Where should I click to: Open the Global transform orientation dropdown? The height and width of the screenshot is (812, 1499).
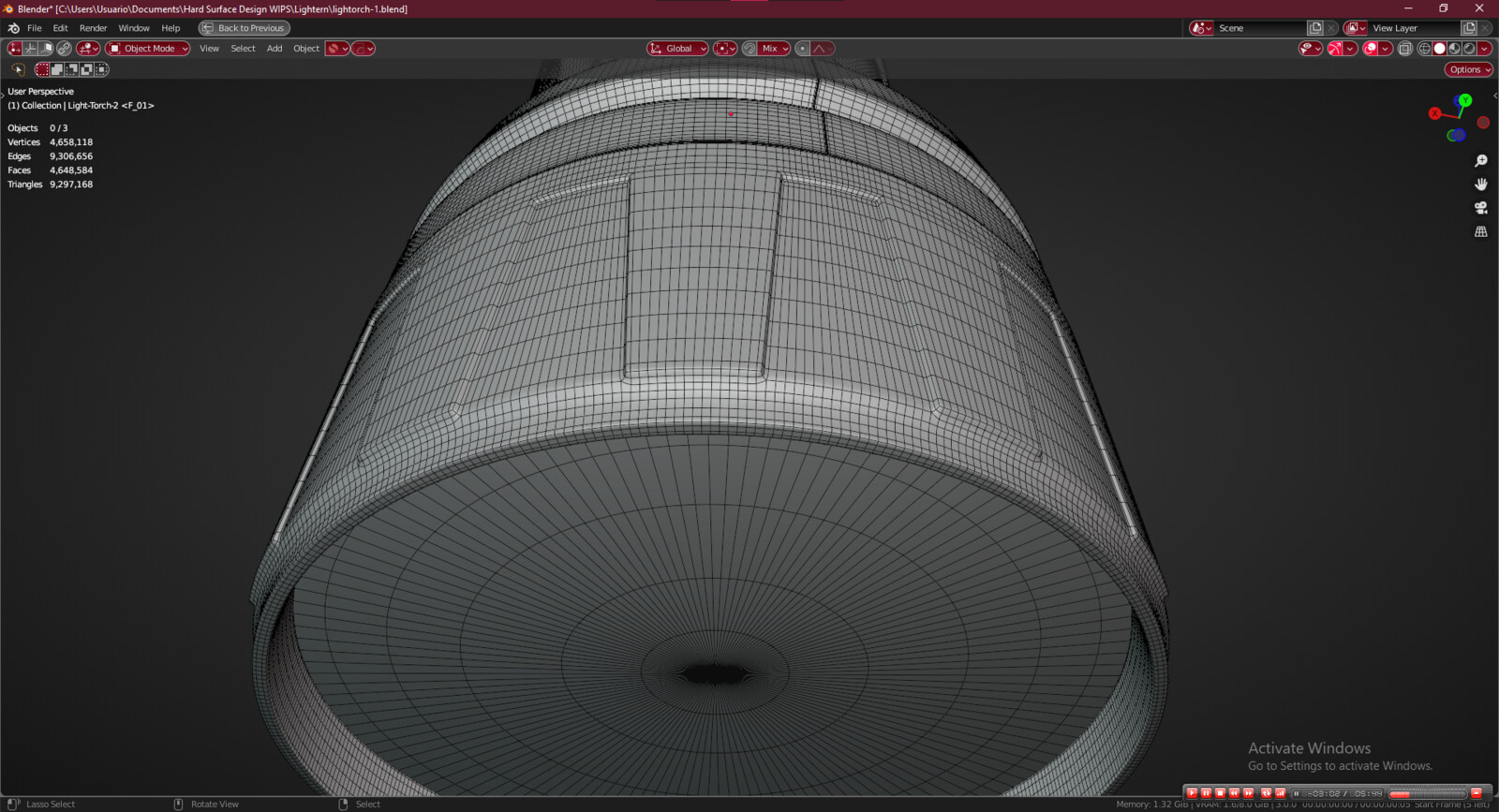[x=677, y=48]
